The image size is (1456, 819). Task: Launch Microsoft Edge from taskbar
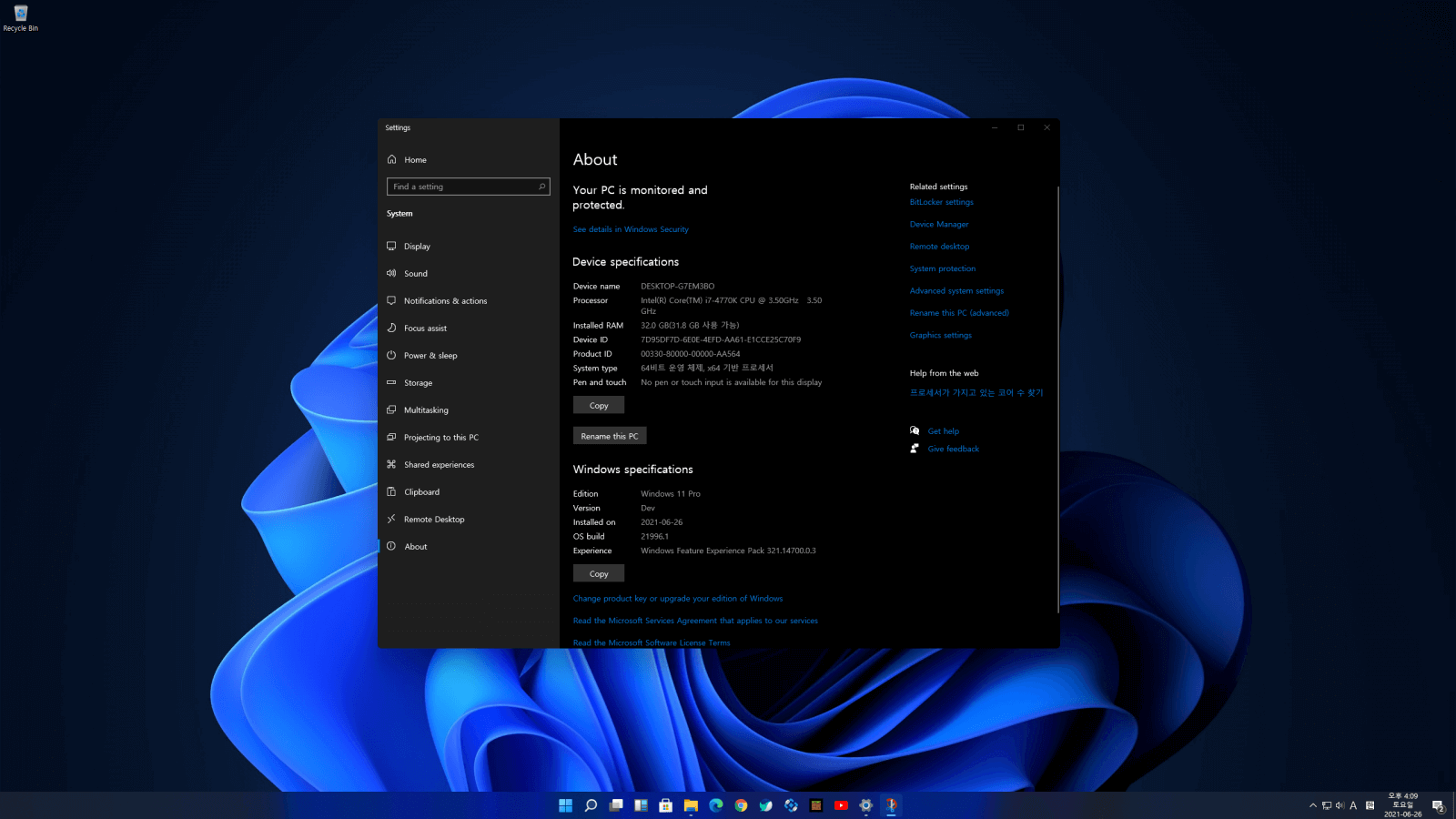pyautogui.click(x=716, y=805)
